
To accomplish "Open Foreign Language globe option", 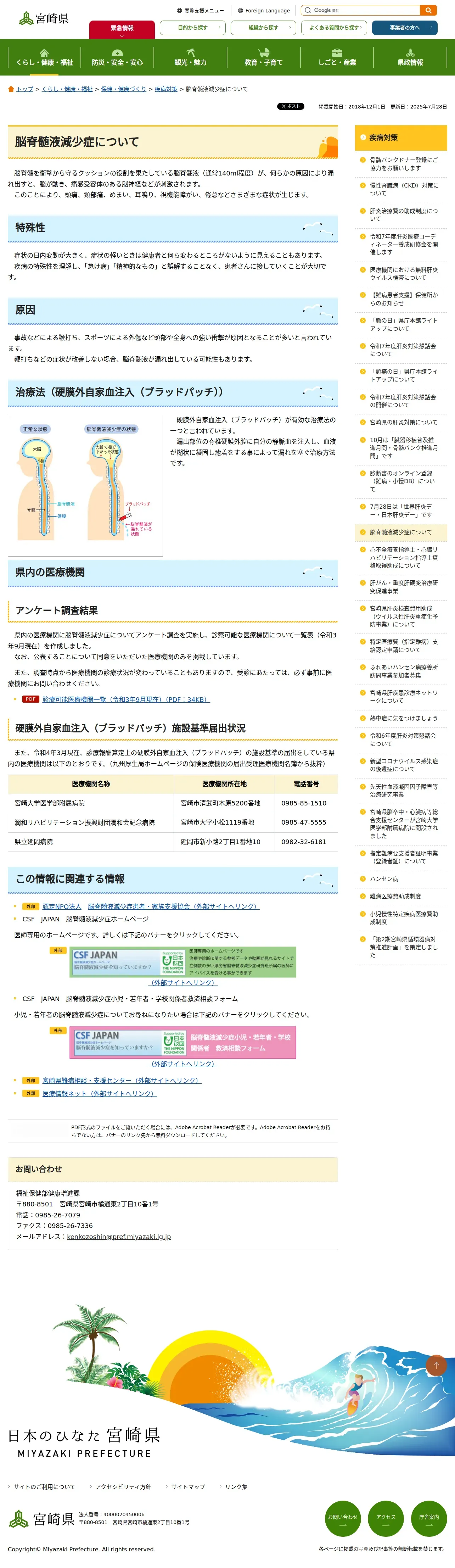I will point(263,10).
